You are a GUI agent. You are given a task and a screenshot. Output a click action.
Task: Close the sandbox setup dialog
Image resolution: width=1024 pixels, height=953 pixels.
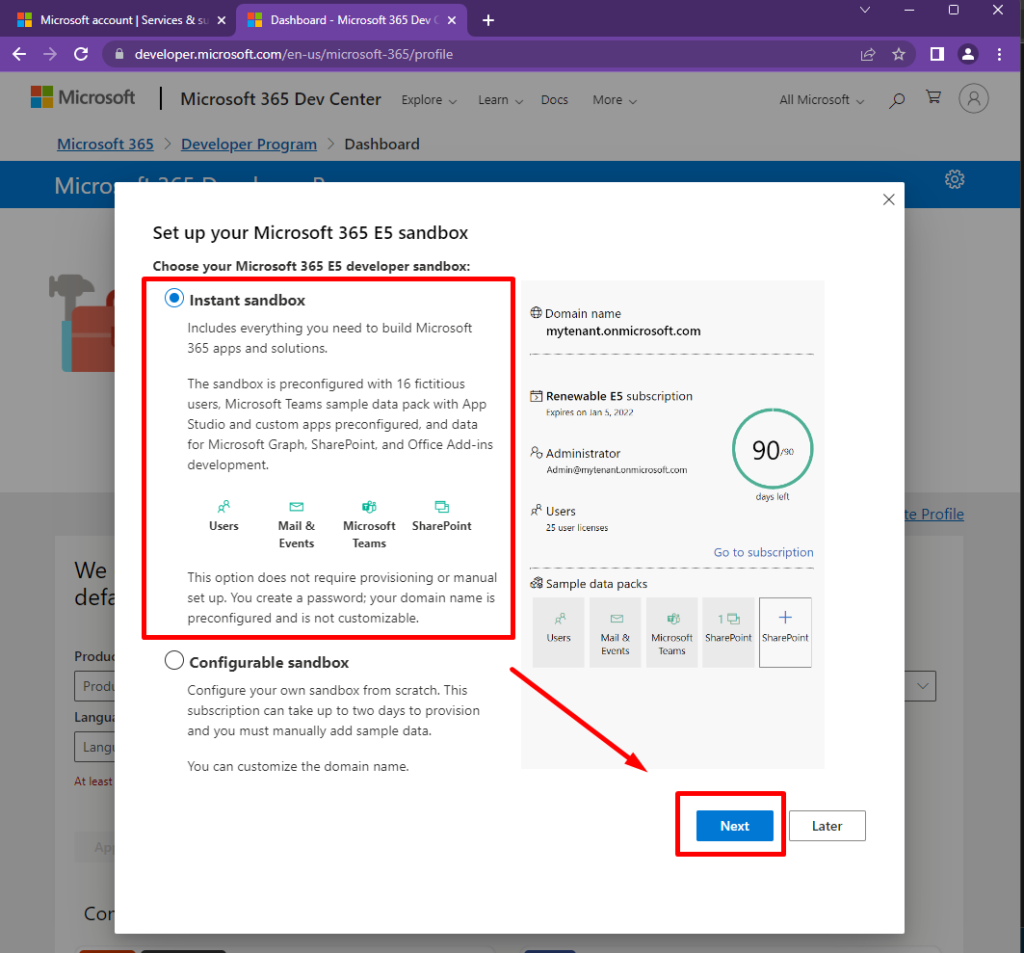889,200
